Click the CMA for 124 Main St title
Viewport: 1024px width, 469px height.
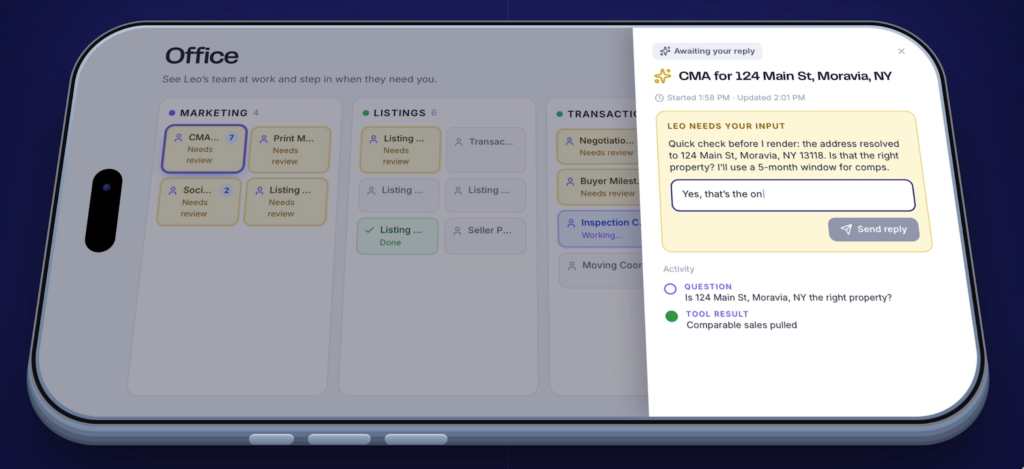pos(785,76)
